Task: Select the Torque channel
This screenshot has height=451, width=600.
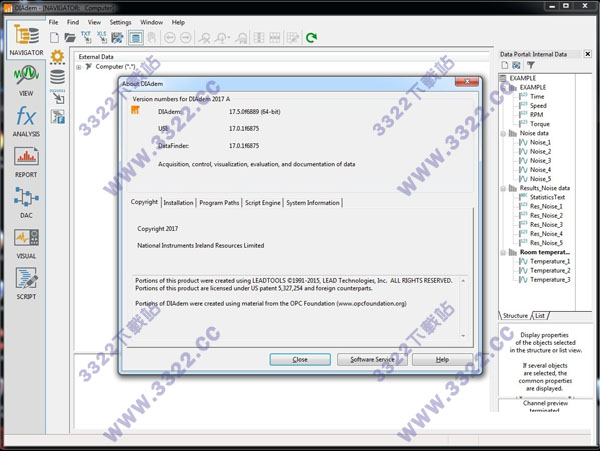Action: click(x=540, y=124)
